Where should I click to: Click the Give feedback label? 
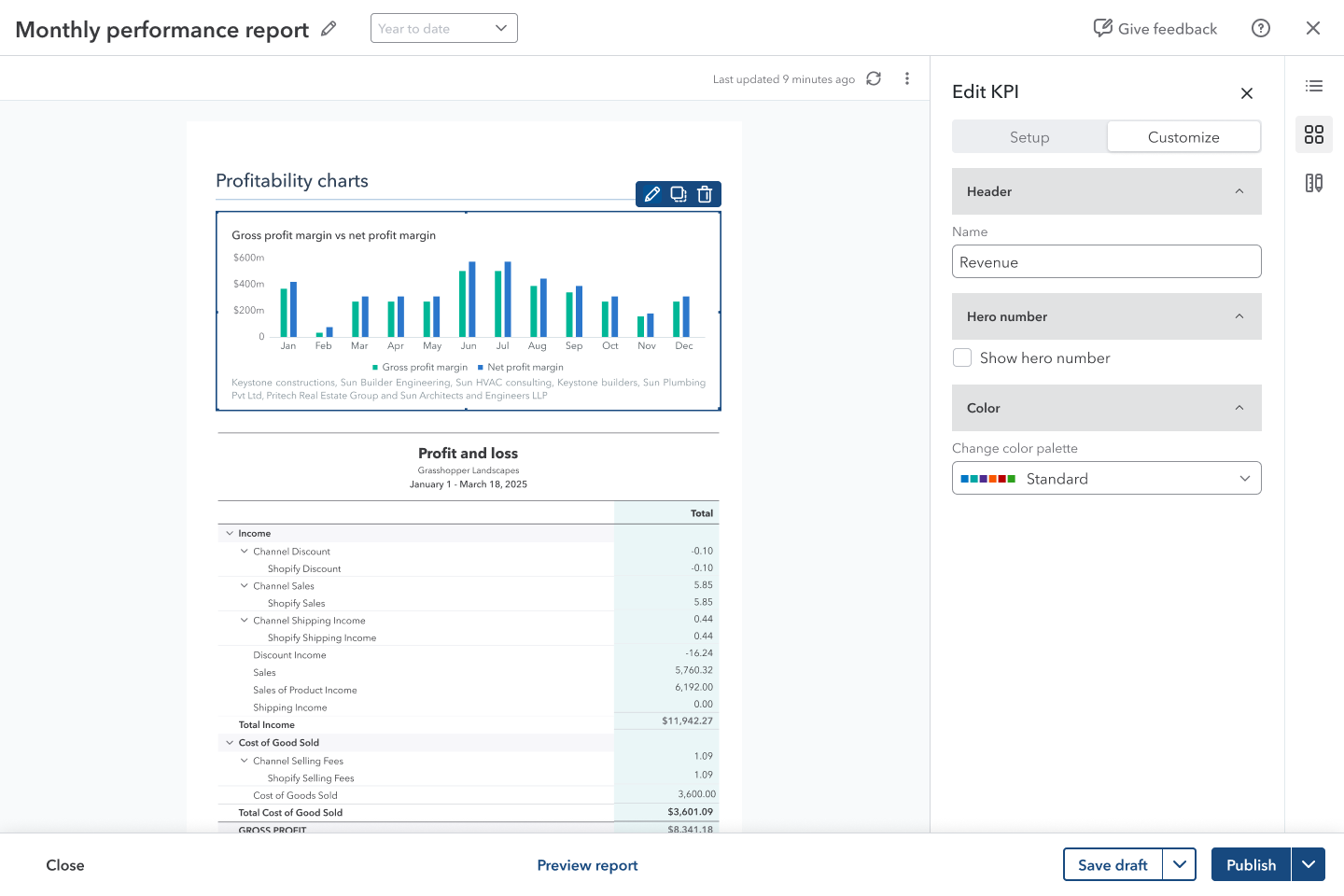click(1168, 29)
